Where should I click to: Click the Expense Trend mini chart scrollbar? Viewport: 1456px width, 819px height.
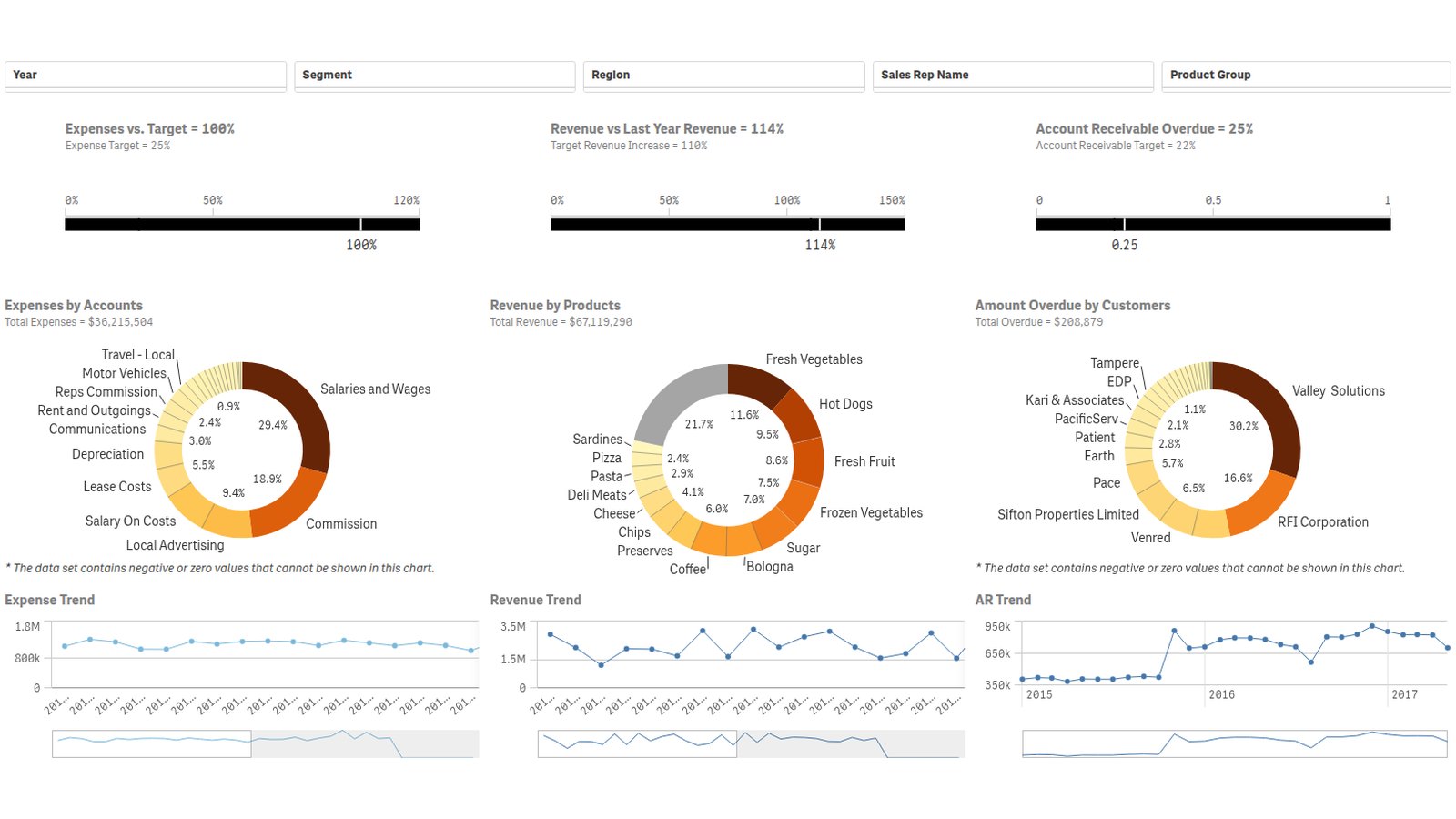click(265, 743)
